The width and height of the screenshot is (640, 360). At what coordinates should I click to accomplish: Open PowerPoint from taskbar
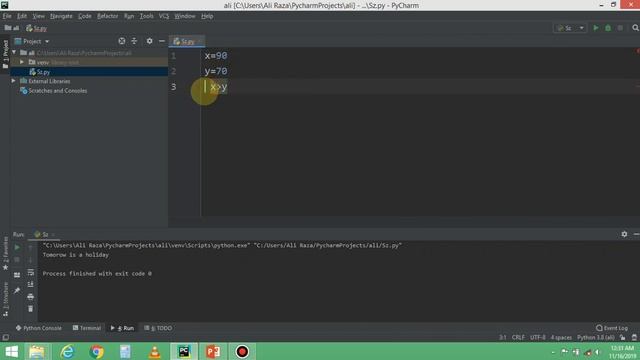[x=213, y=351]
